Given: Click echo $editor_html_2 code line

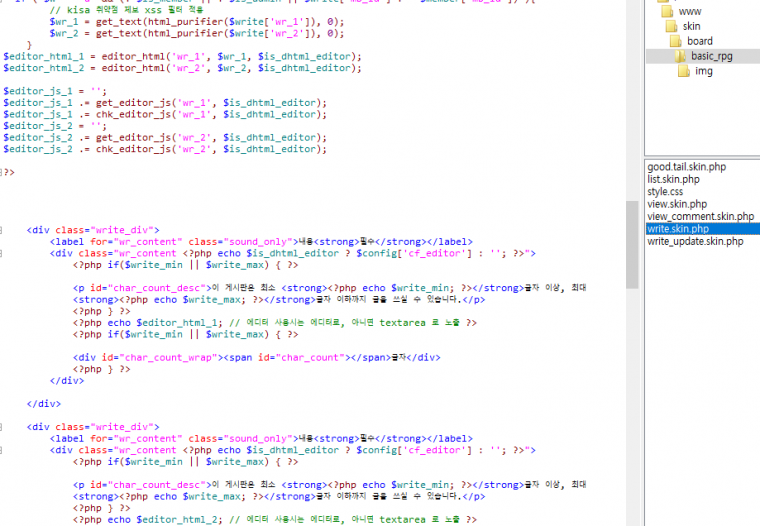Looking at the screenshot, I should click(x=274, y=520).
